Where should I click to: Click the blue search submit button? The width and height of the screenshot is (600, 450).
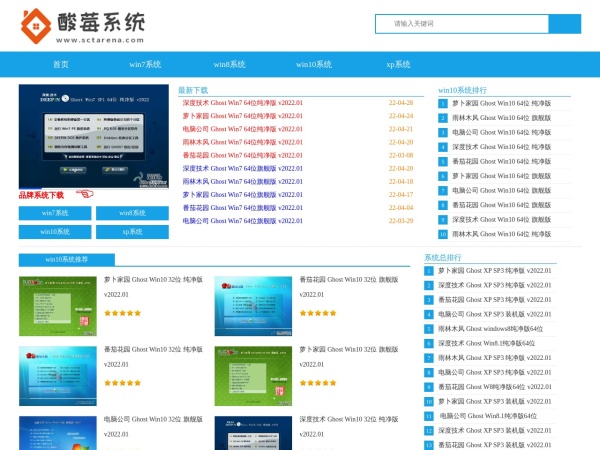[x=565, y=24]
